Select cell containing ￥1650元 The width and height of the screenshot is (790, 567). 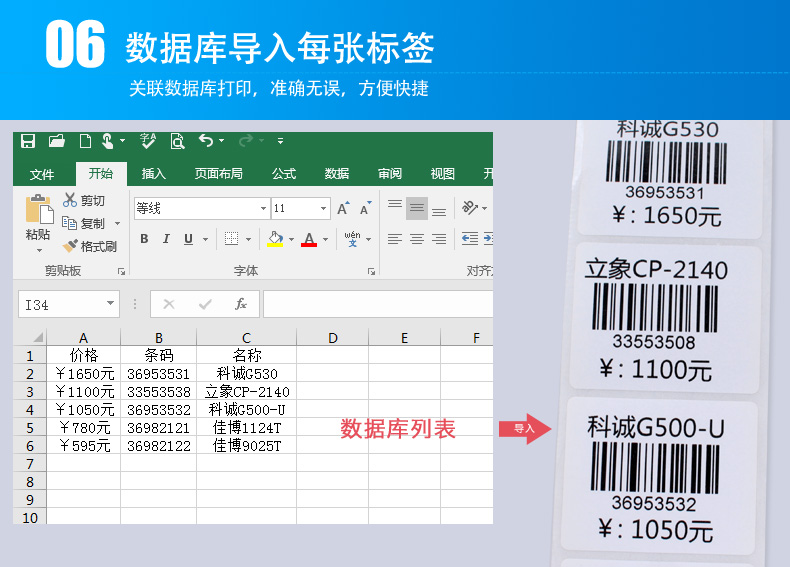click(84, 373)
